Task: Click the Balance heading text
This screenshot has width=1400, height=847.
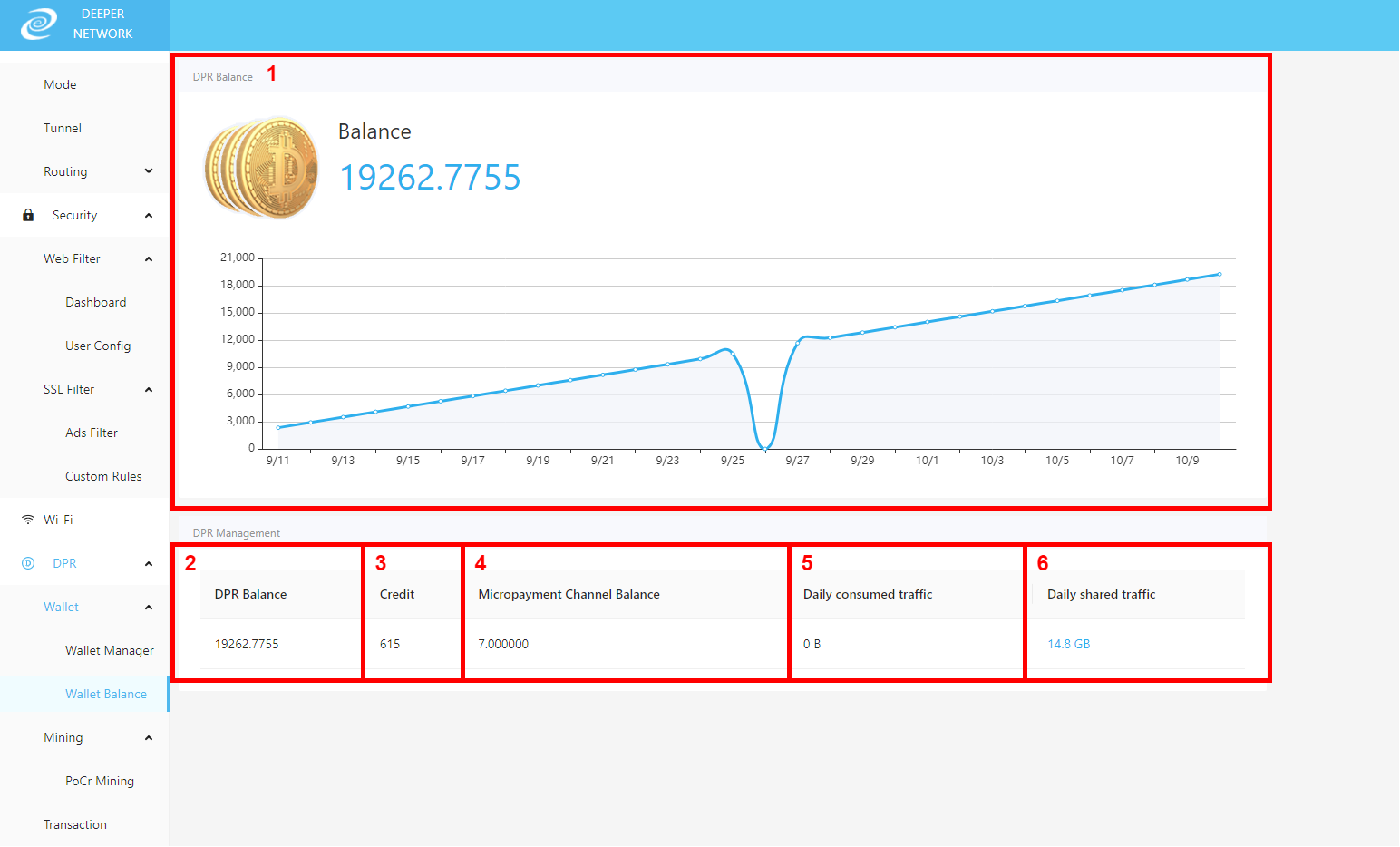Action: click(374, 131)
